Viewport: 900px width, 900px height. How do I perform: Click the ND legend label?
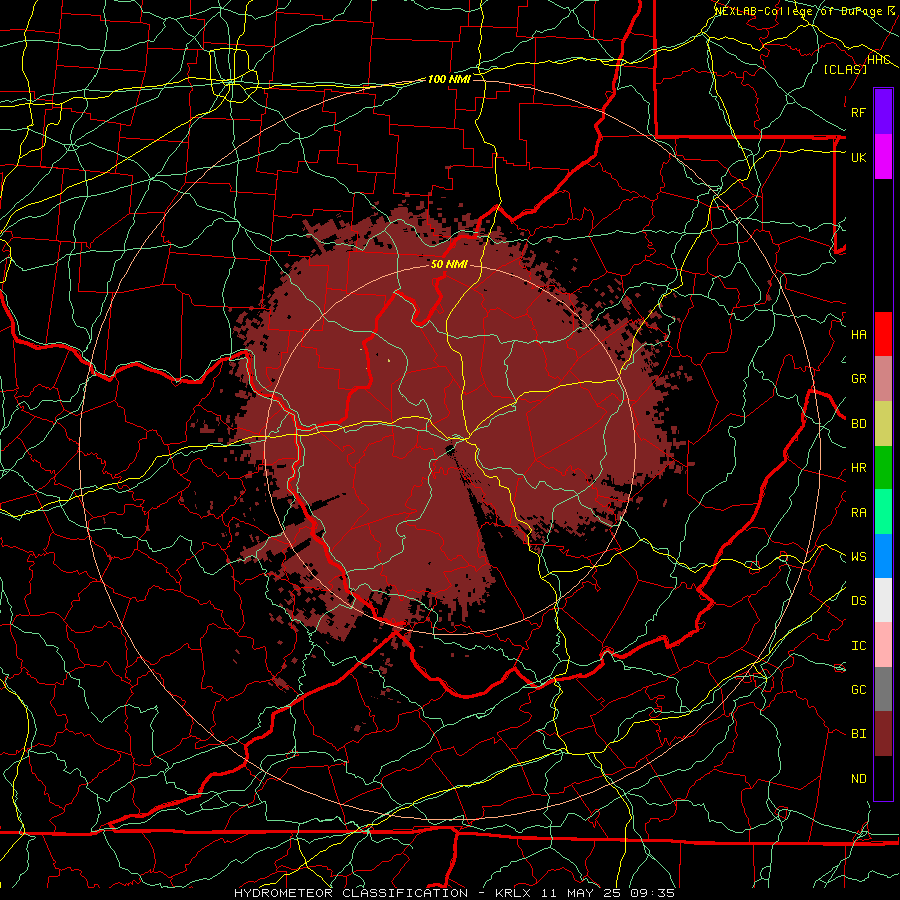(x=858, y=779)
